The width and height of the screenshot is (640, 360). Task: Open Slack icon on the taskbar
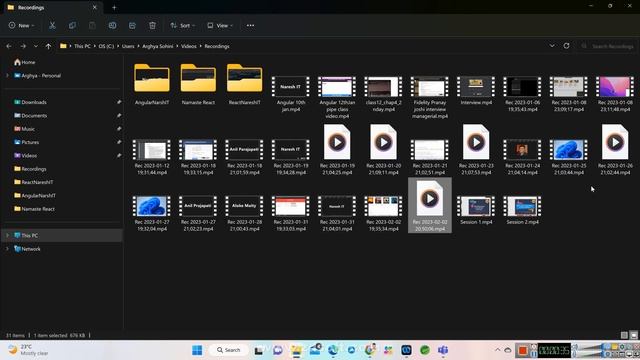[388, 350]
